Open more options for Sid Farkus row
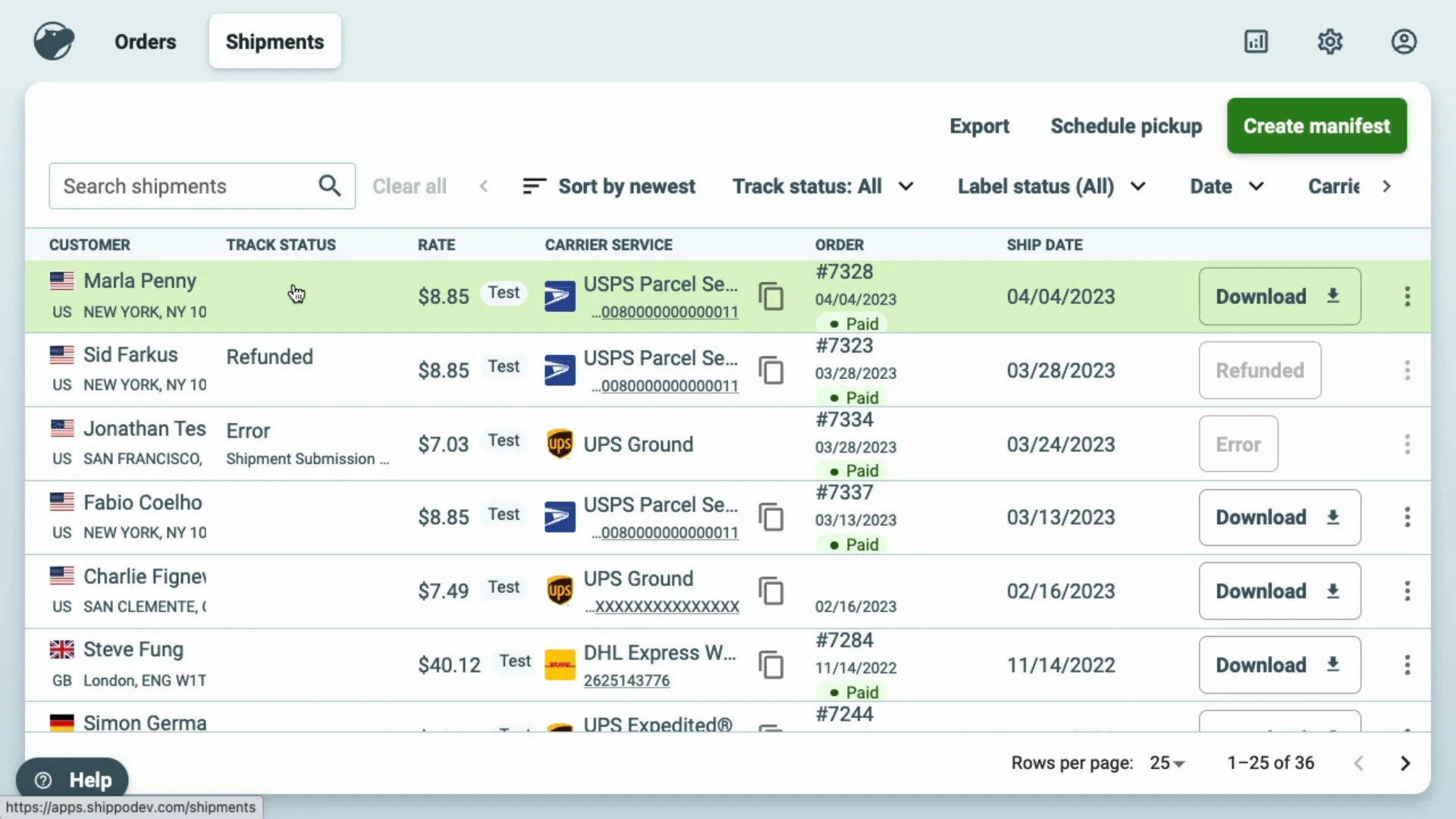 pyautogui.click(x=1407, y=370)
